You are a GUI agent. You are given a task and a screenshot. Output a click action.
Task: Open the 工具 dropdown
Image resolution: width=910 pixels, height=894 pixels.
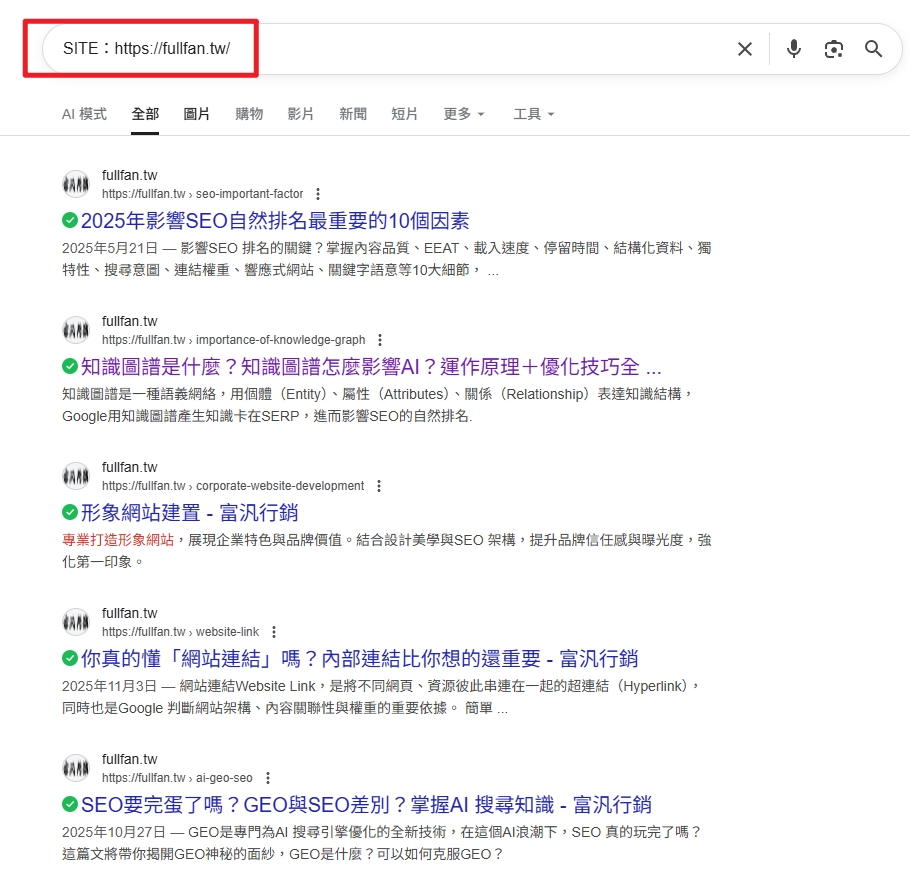[533, 114]
